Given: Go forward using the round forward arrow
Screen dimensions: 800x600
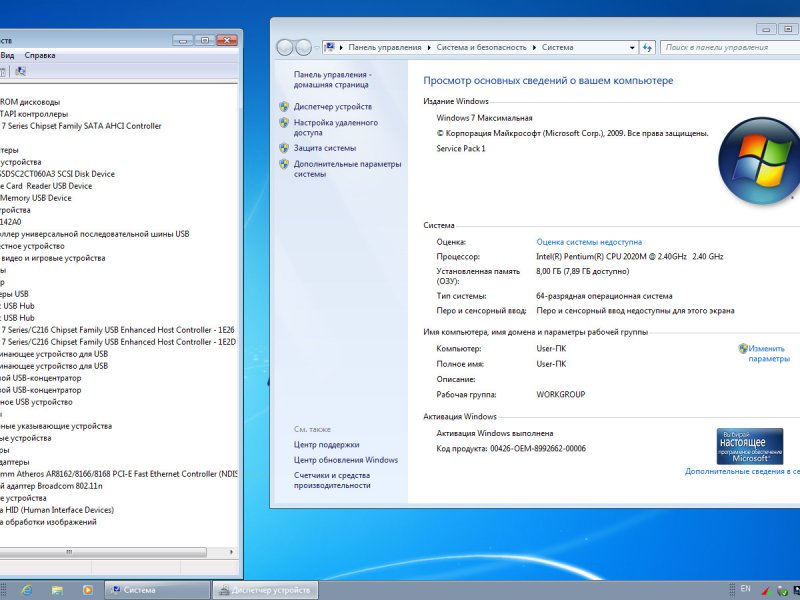Looking at the screenshot, I should coord(304,47).
